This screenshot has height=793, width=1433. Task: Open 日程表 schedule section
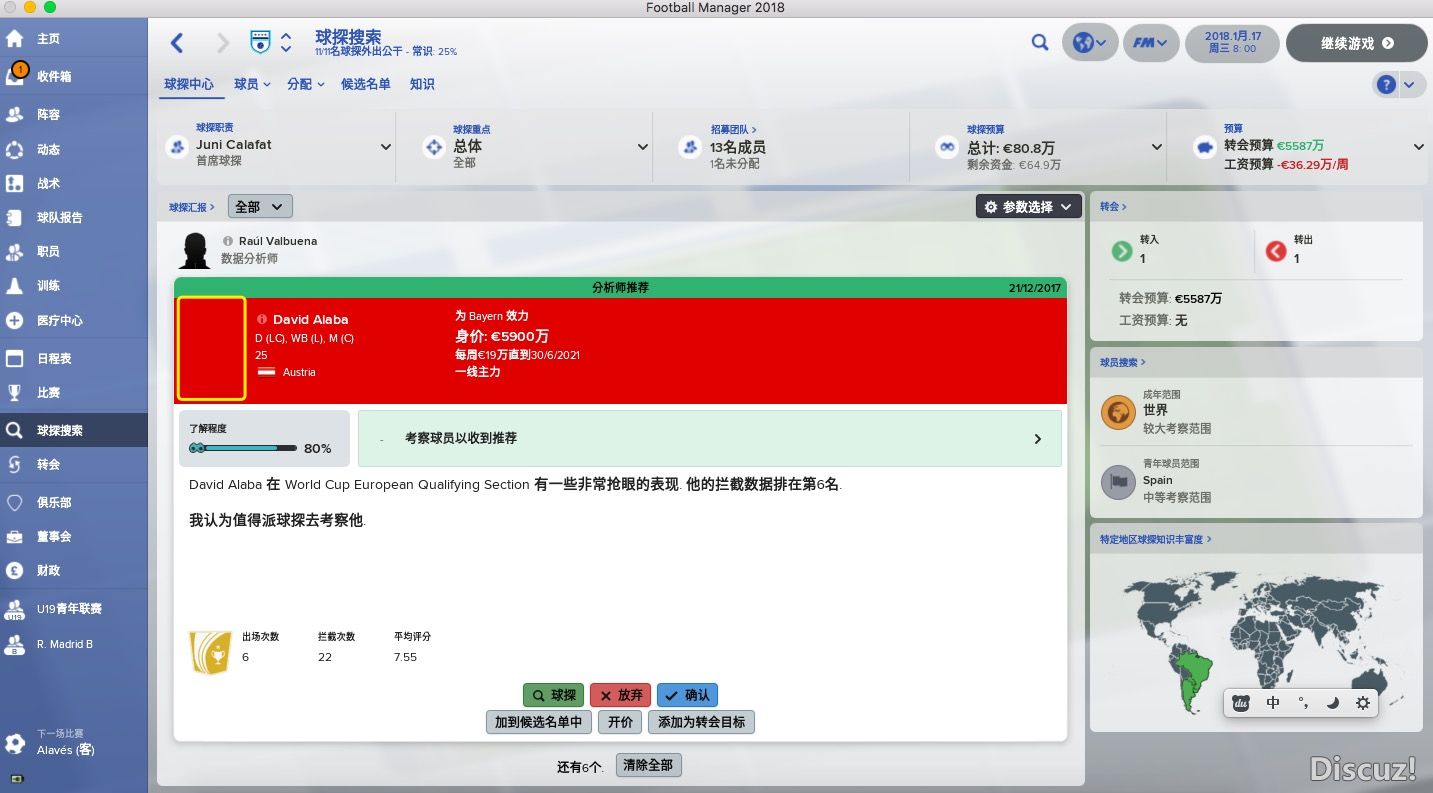coord(74,358)
